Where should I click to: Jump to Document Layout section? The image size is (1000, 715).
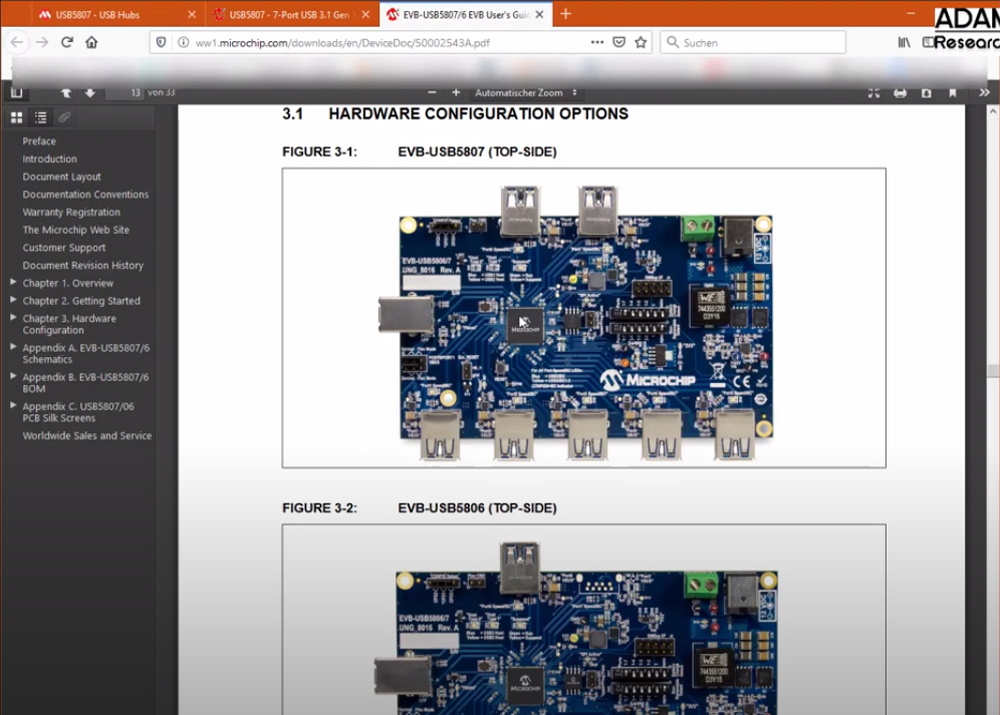tap(62, 177)
